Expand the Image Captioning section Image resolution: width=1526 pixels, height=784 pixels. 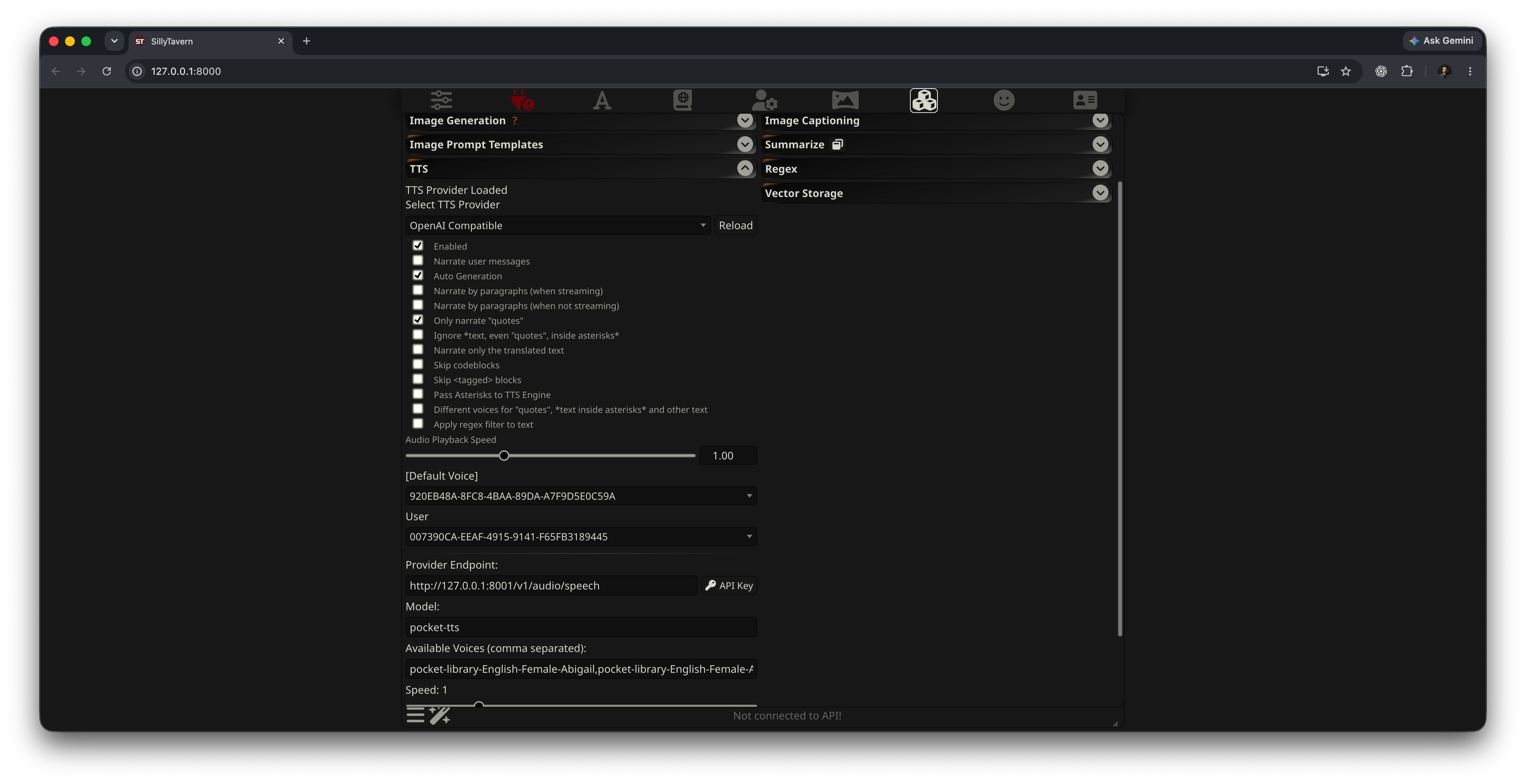pyautogui.click(x=1100, y=120)
